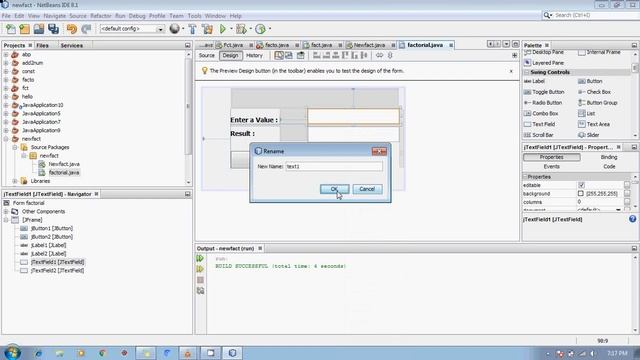The width and height of the screenshot is (640, 360).
Task: Click OK in Rename dialog
Action: [334, 189]
